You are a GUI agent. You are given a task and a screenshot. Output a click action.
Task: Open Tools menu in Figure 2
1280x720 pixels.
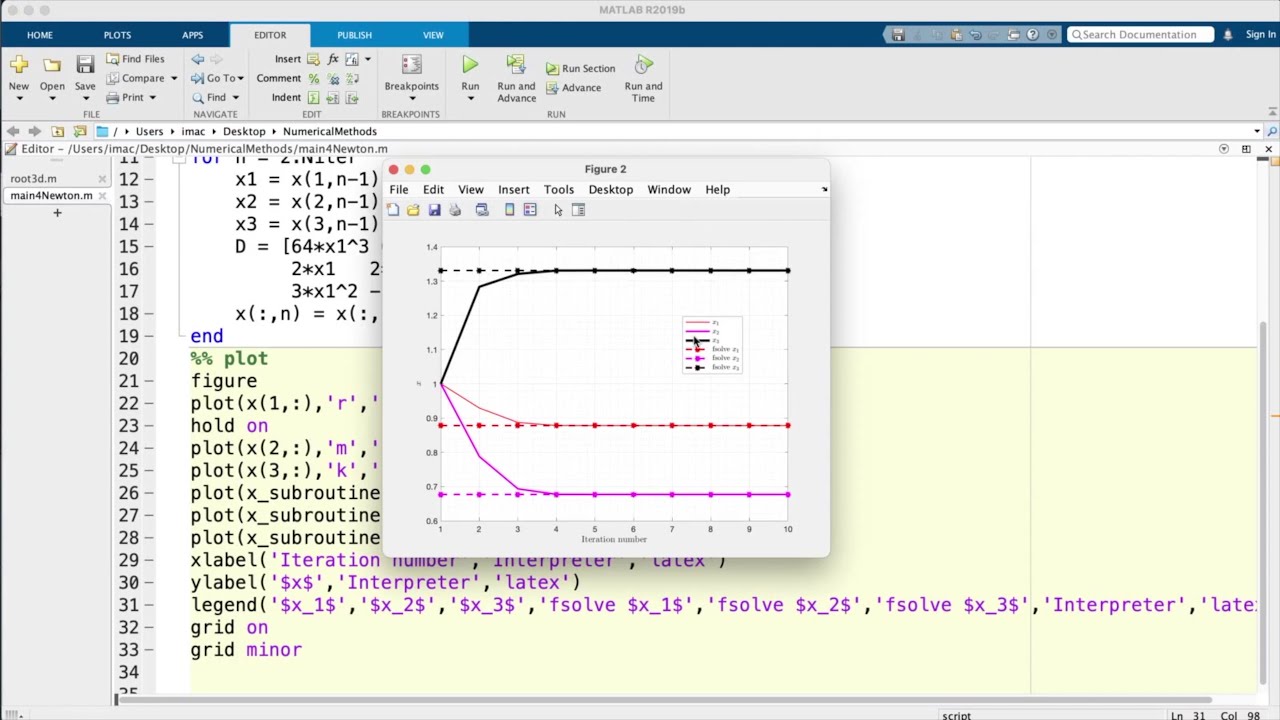(x=559, y=189)
